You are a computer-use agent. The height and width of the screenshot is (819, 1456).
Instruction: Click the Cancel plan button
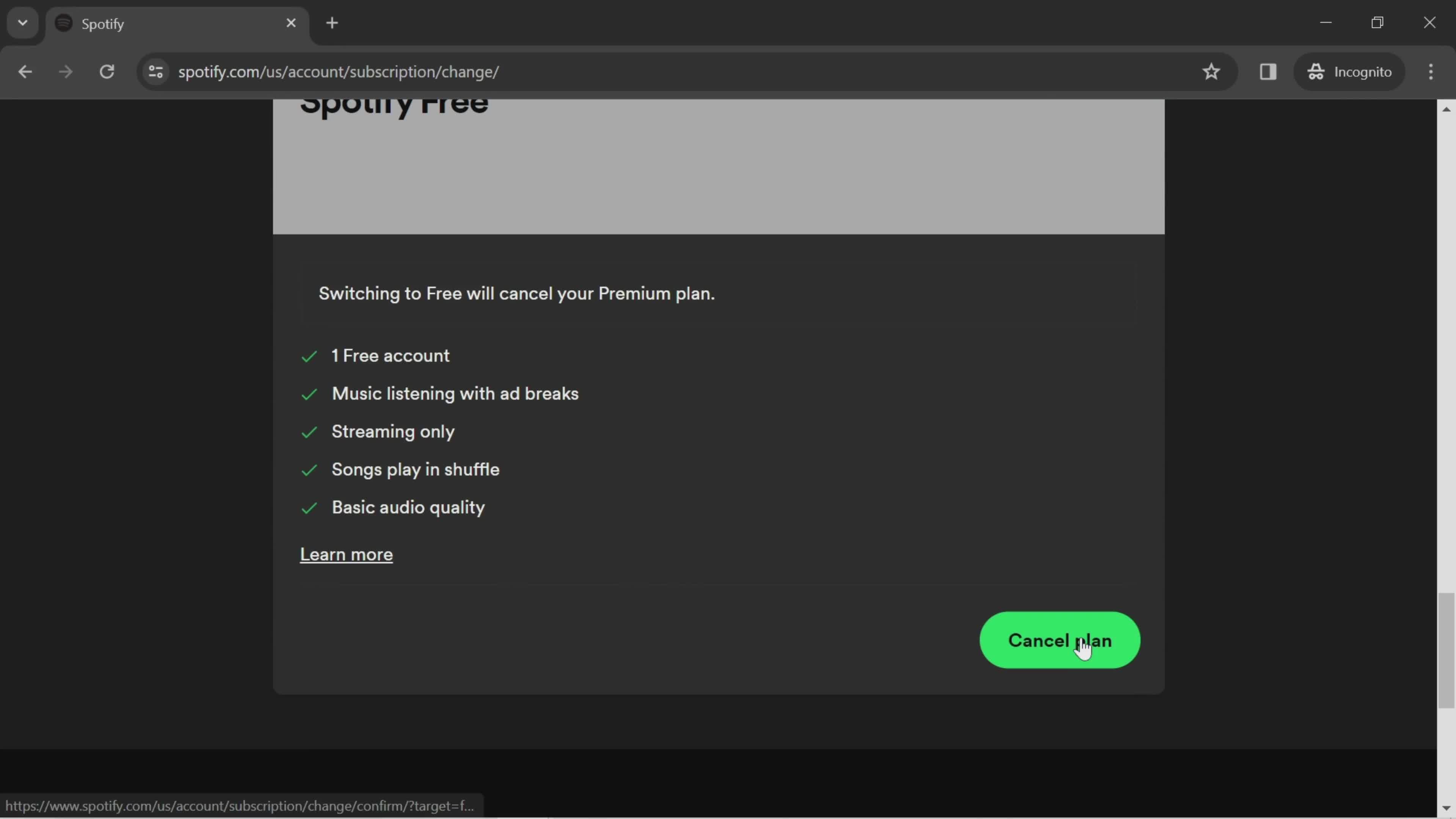coord(1059,640)
